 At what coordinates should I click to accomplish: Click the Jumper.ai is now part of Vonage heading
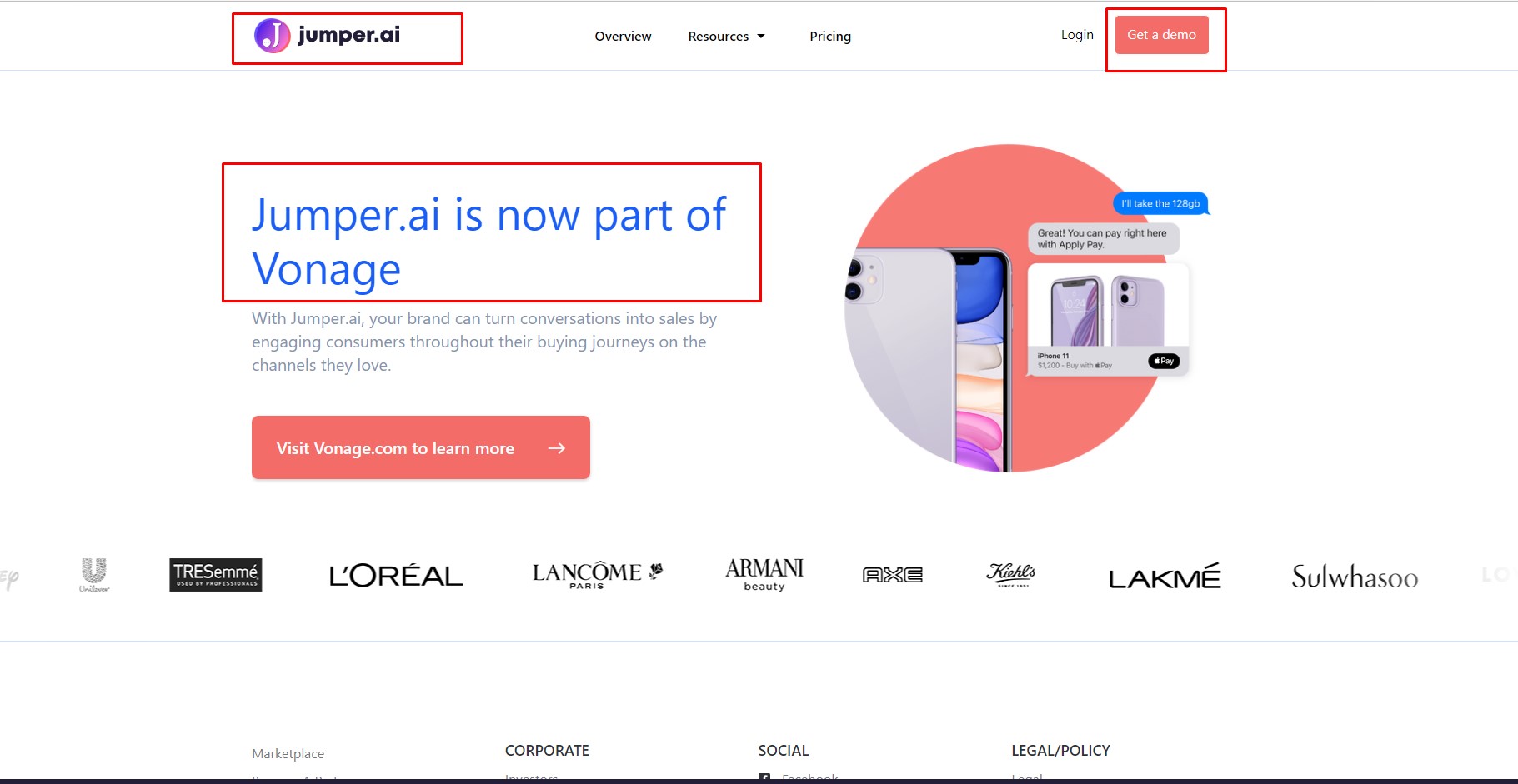pyautogui.click(x=489, y=242)
